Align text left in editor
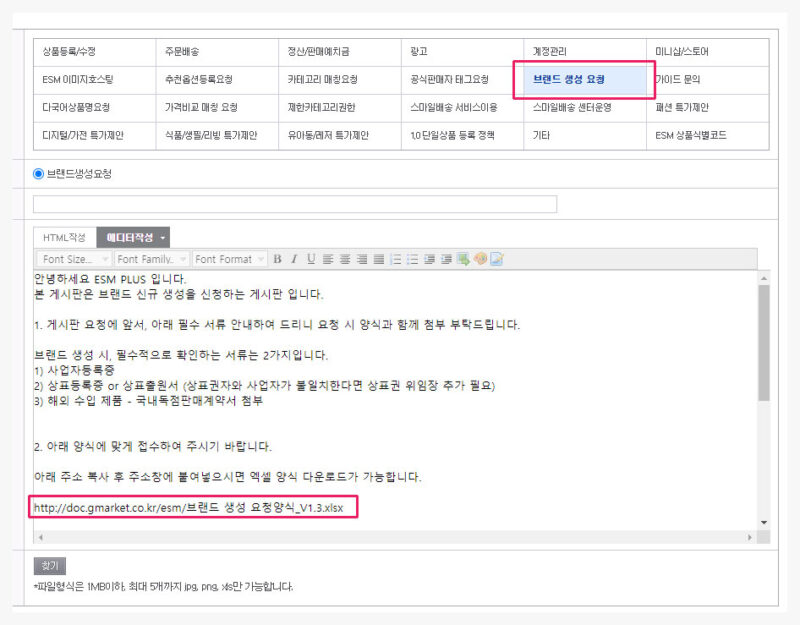The height and width of the screenshot is (625, 800). (328, 259)
